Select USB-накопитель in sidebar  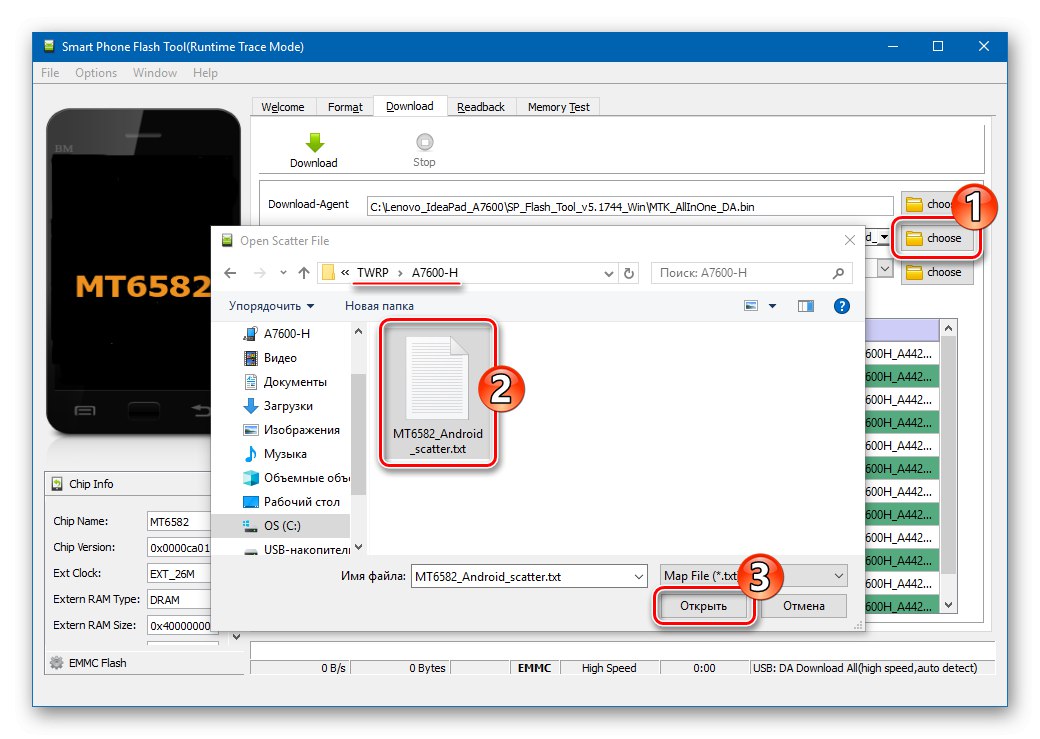297,549
